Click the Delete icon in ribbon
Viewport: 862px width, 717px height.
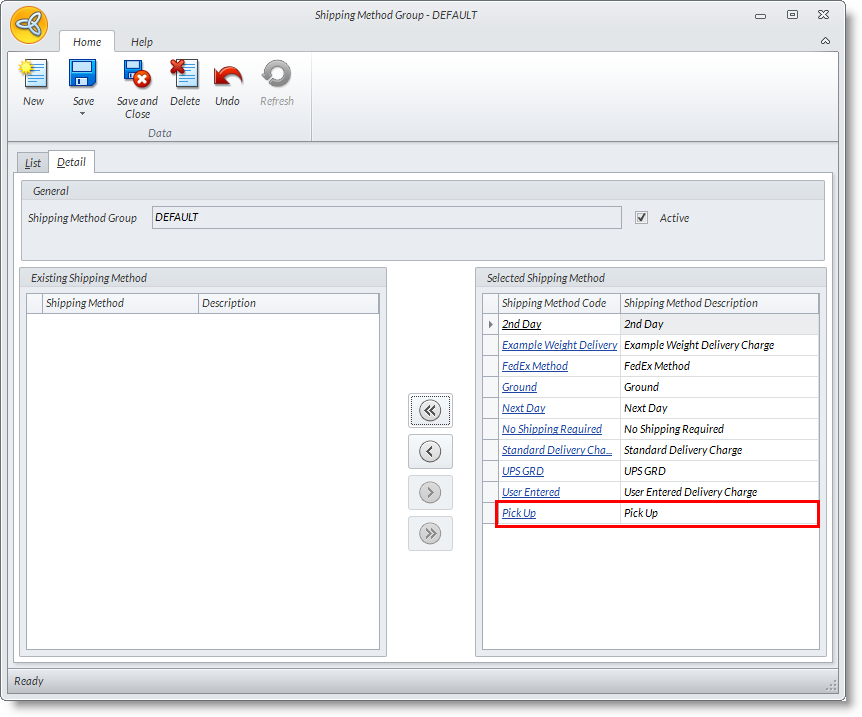184,75
